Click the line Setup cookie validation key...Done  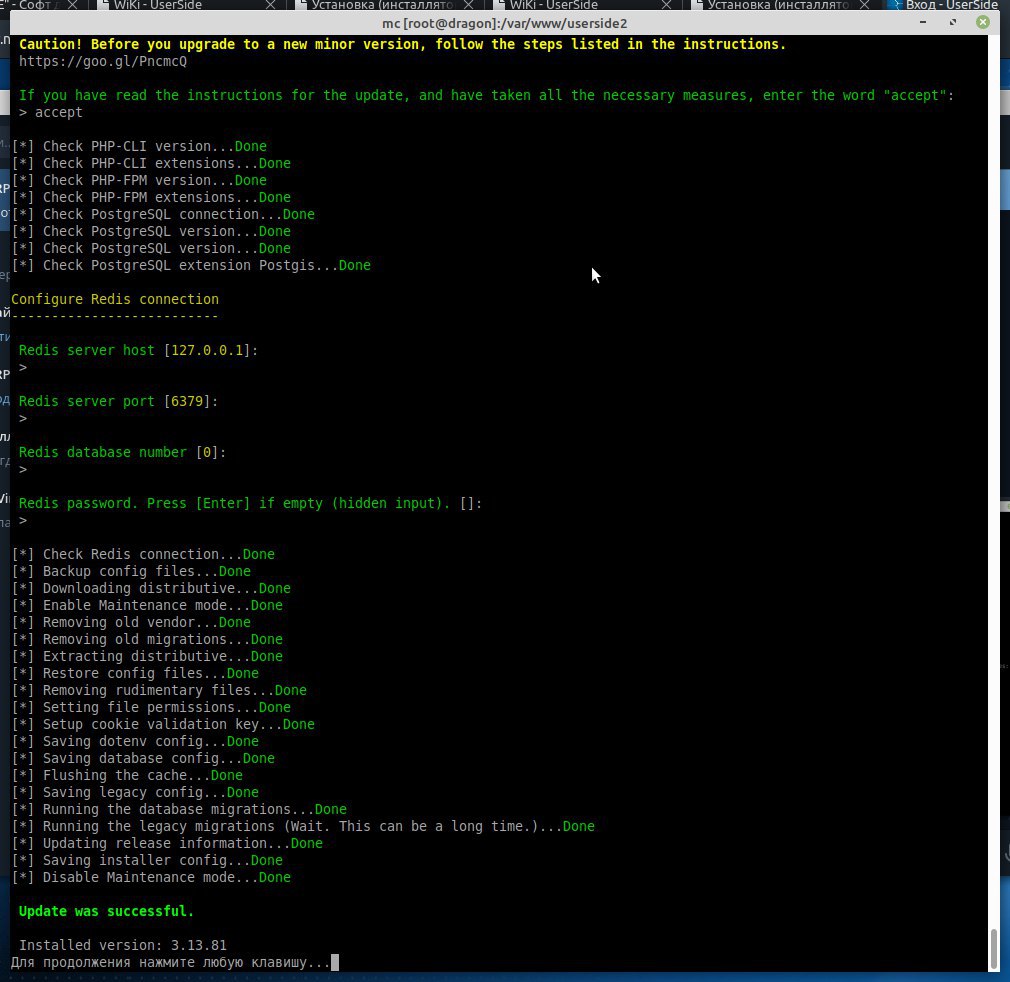(164, 724)
